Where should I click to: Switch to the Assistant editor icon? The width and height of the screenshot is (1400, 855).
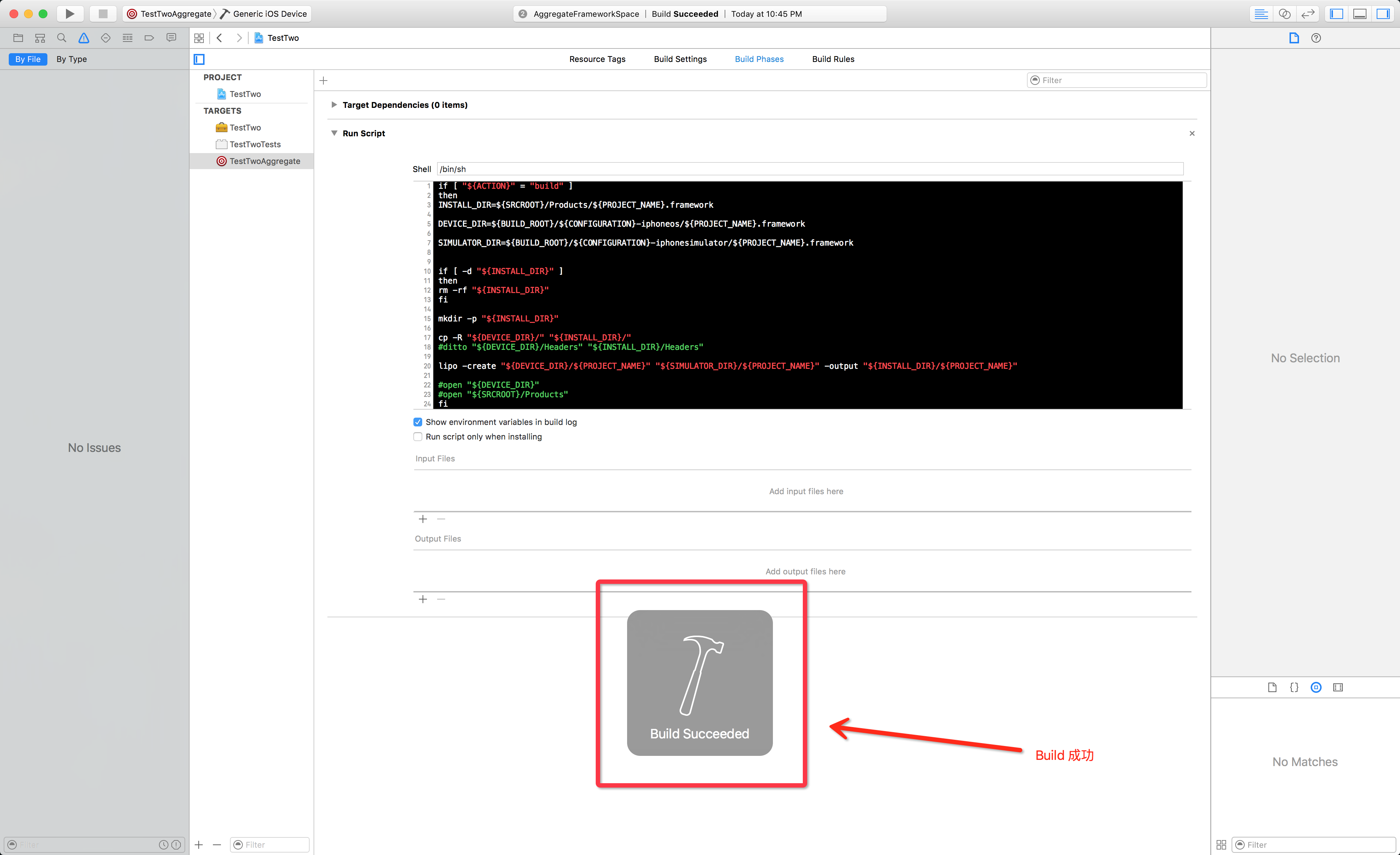pos(1284,13)
